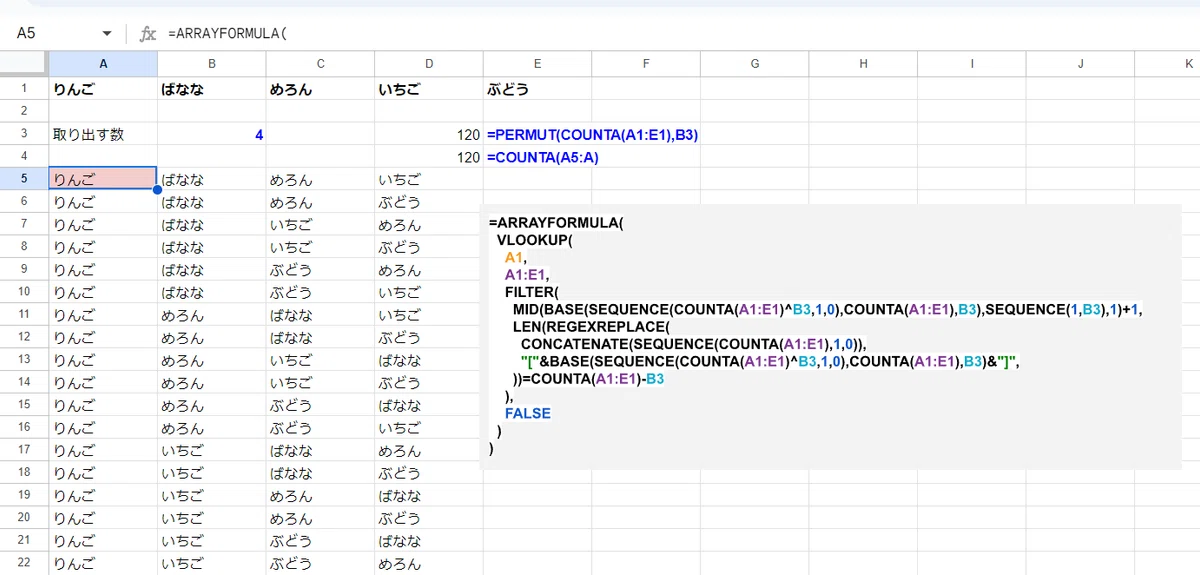Click cell D22 containing めろん
The image size is (1200, 575).
pos(429,564)
